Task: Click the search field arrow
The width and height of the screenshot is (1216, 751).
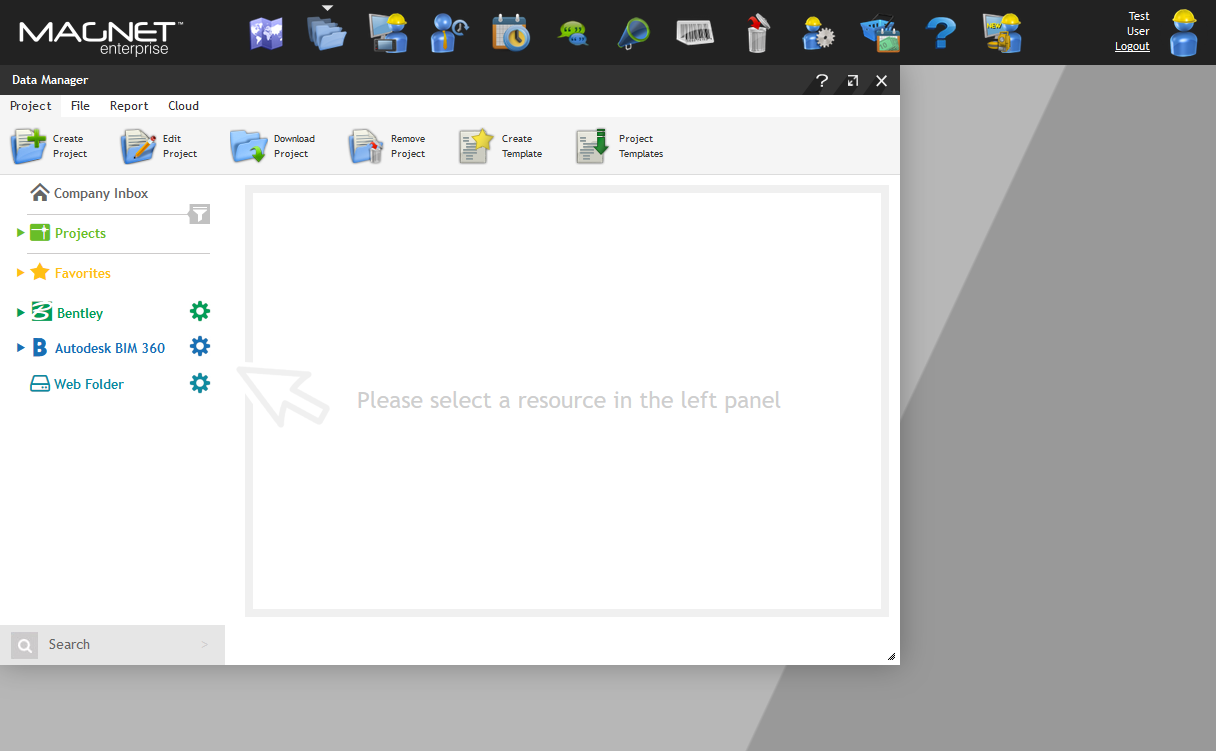Action: coord(205,645)
